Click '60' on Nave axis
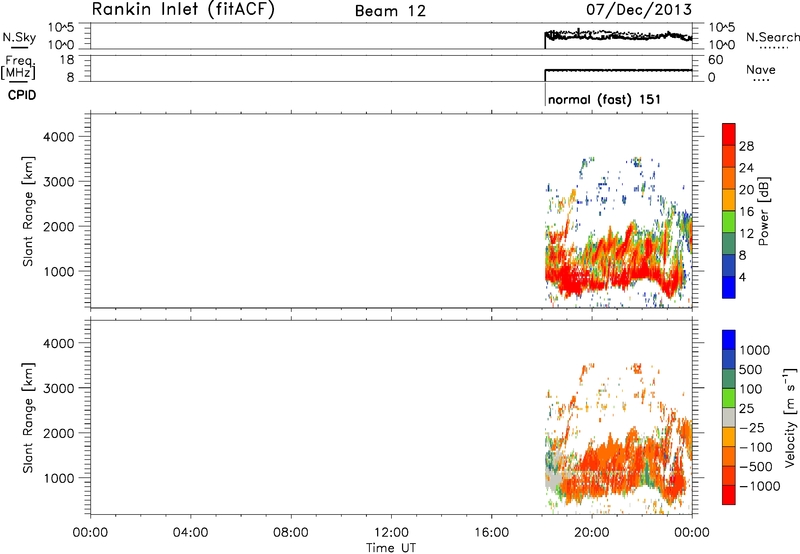Screen dimensions: 800x554 [x=716, y=60]
